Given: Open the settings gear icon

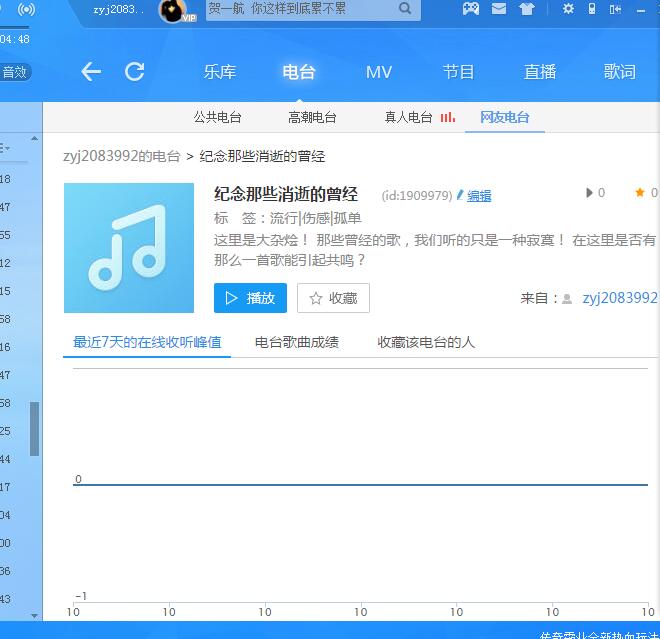Looking at the screenshot, I should (568, 8).
